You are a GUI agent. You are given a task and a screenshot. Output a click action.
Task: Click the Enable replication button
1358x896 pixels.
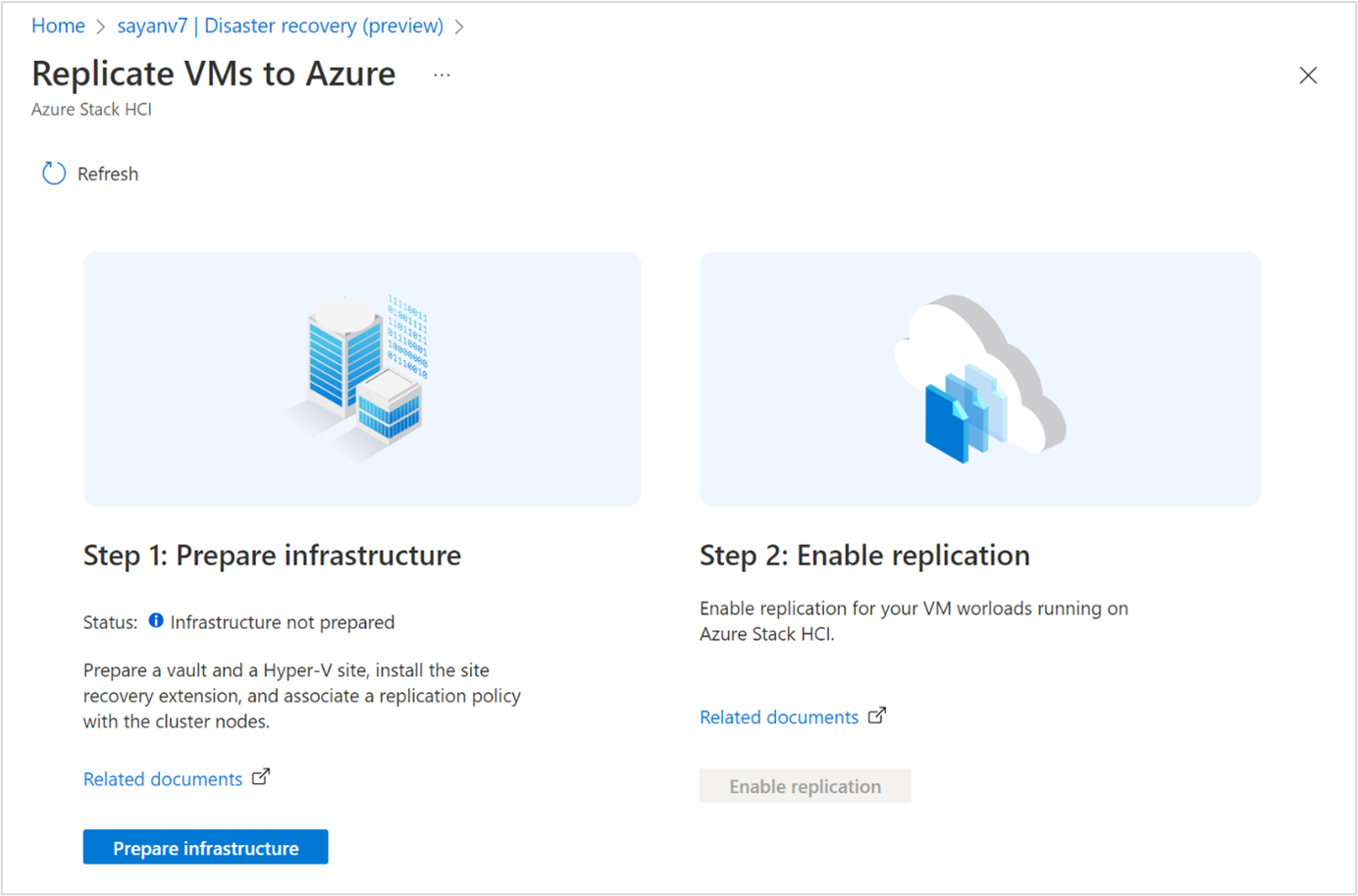coord(805,786)
